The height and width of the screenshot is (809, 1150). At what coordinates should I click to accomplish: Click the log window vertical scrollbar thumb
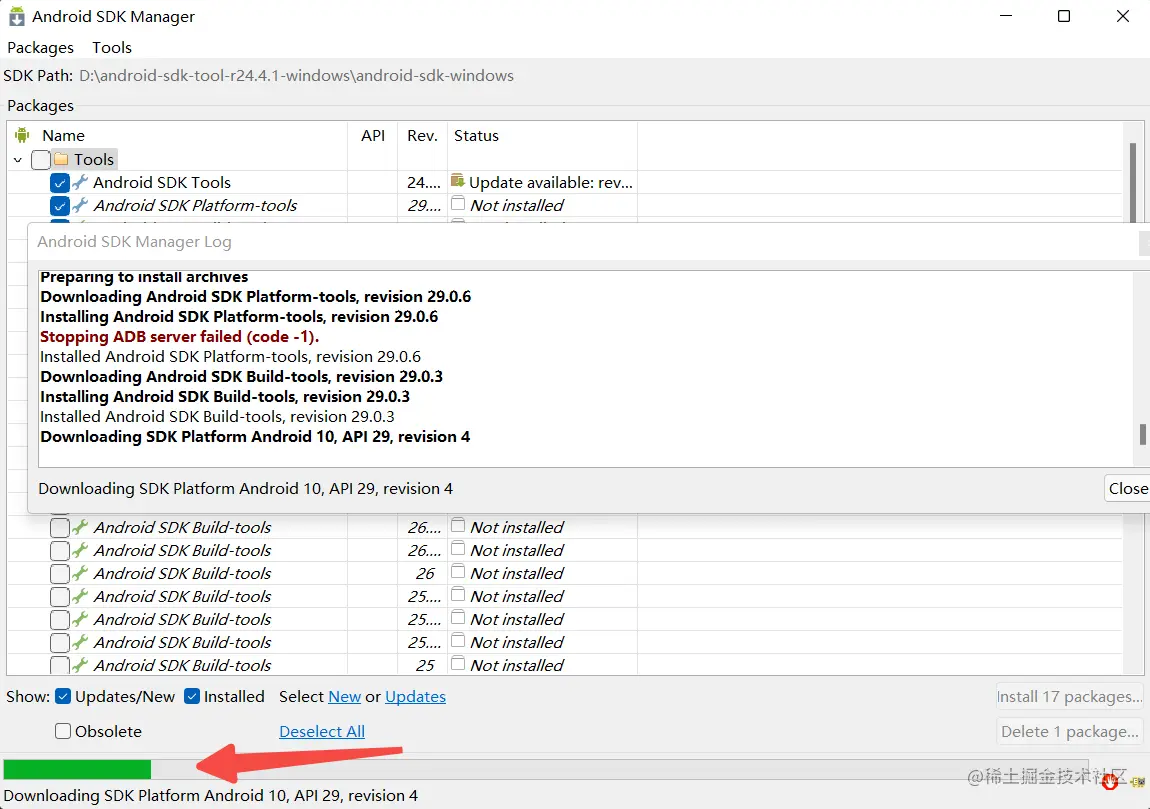point(1143,433)
